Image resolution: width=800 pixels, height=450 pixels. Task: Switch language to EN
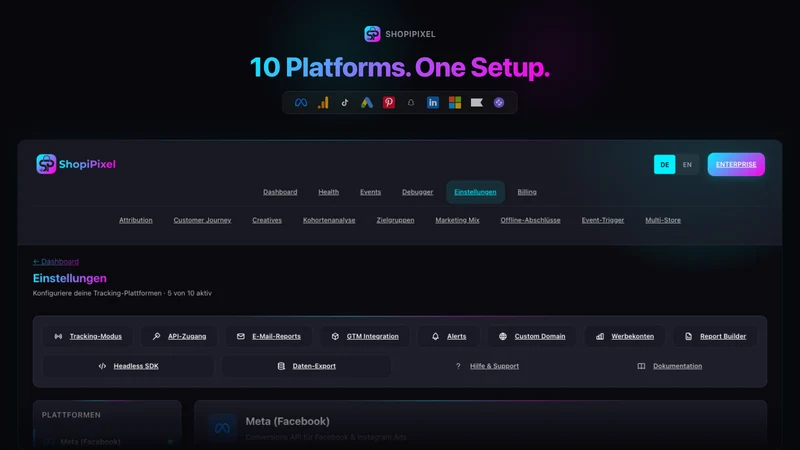click(687, 164)
